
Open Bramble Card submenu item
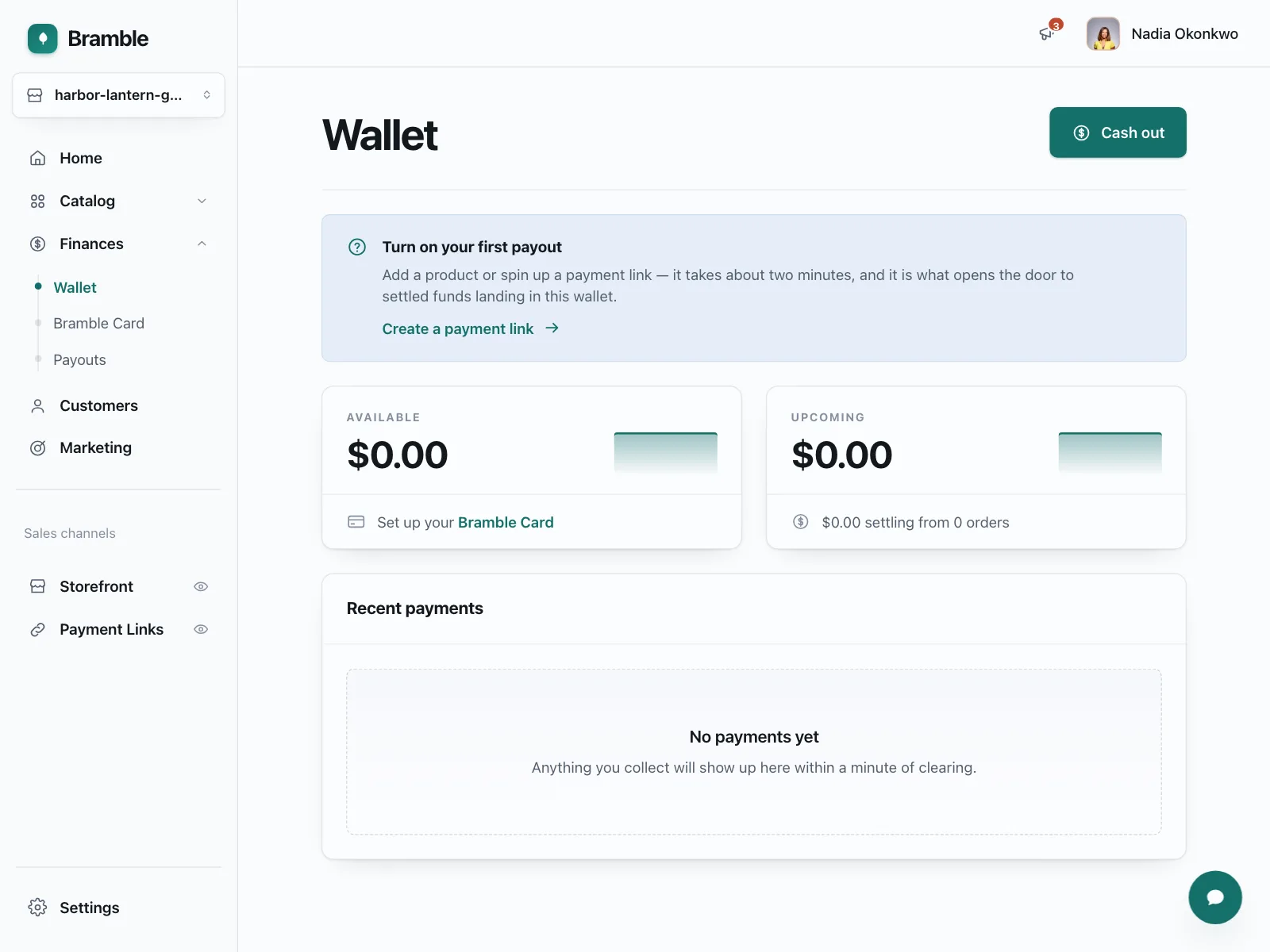pyautogui.click(x=98, y=323)
